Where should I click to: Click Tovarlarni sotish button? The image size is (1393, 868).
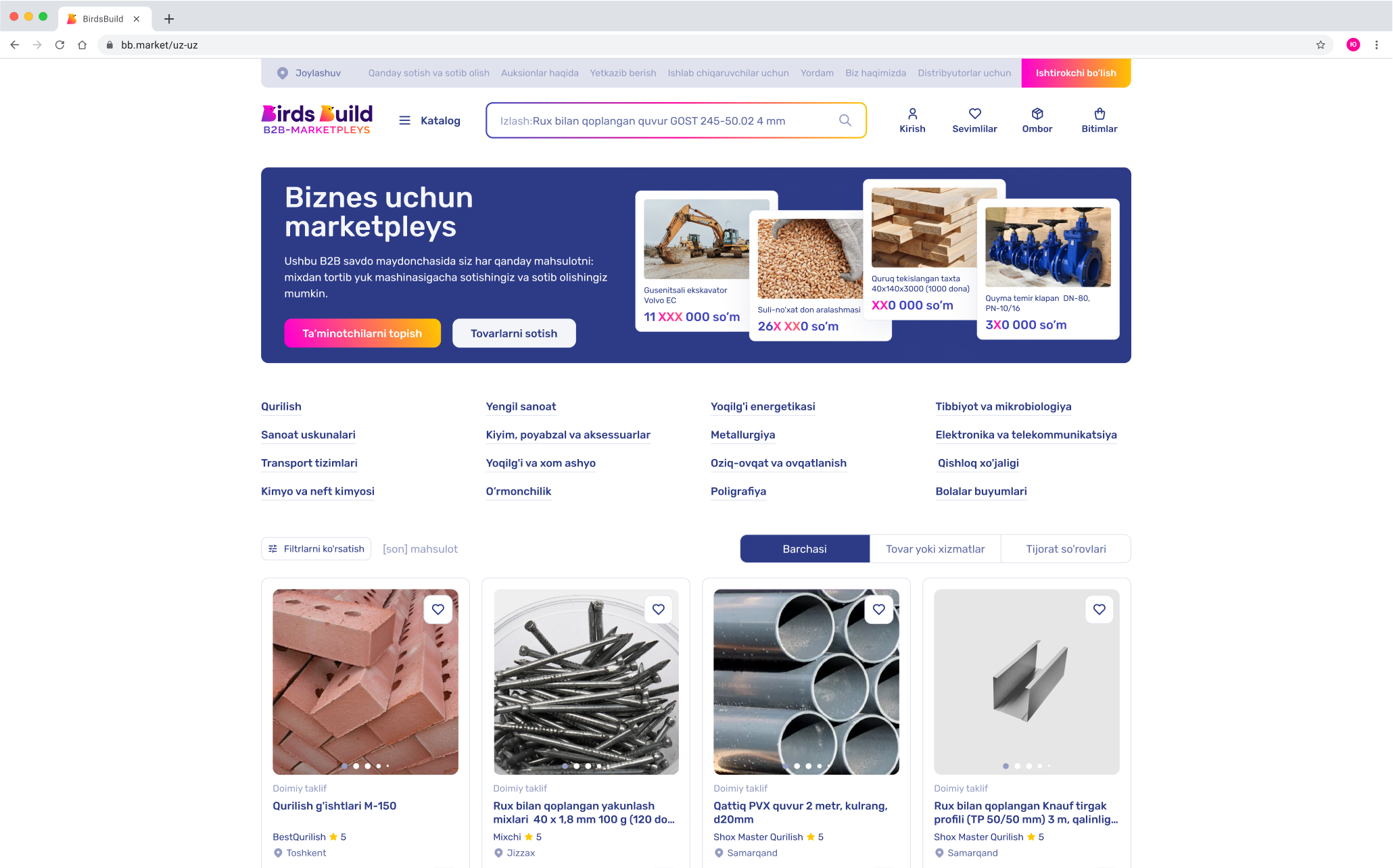click(x=514, y=333)
